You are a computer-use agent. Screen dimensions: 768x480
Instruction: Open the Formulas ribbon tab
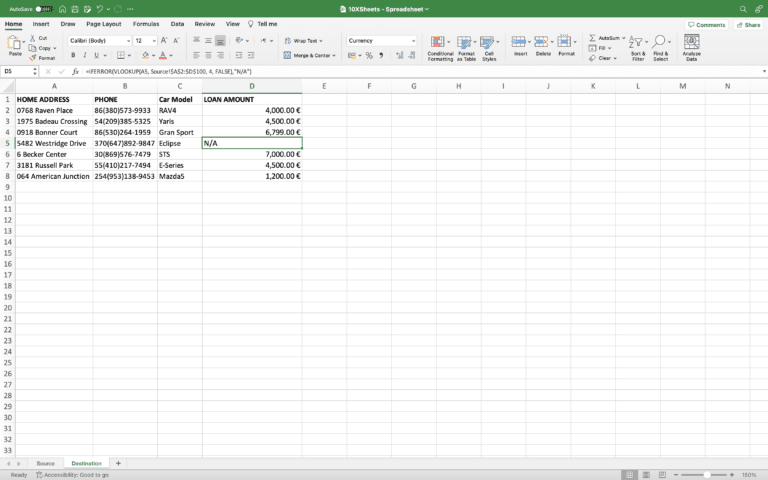[x=146, y=23]
